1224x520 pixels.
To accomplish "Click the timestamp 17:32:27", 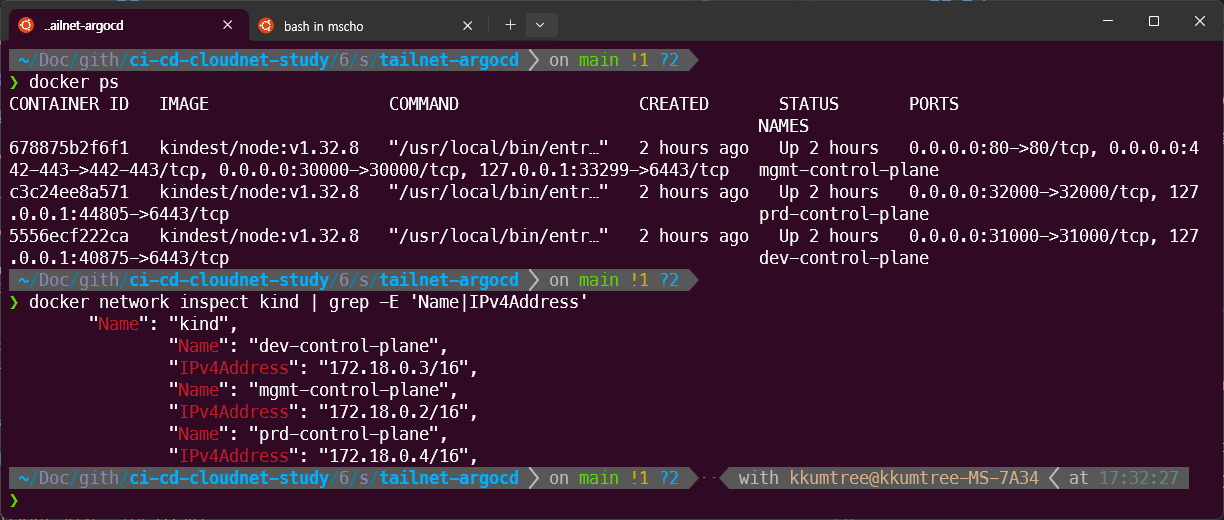I will coord(1138,478).
